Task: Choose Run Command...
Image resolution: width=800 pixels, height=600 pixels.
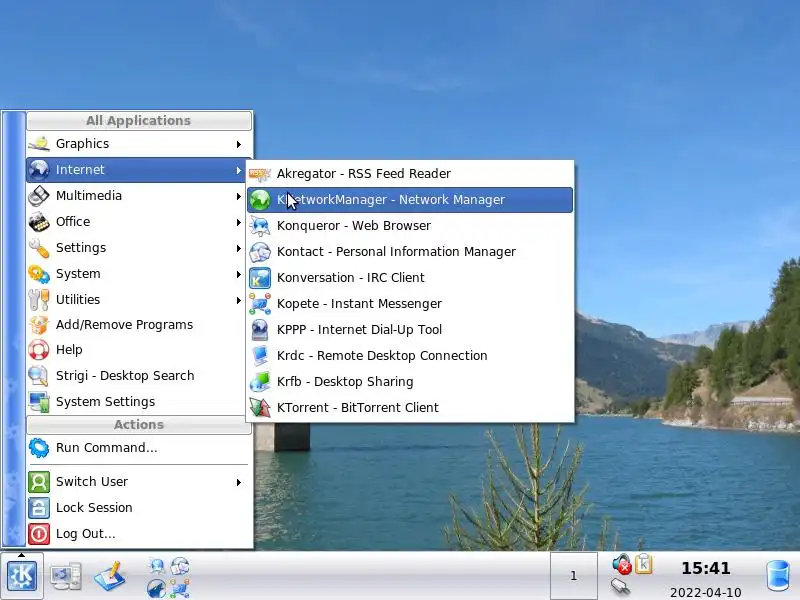Action: click(x=139, y=448)
